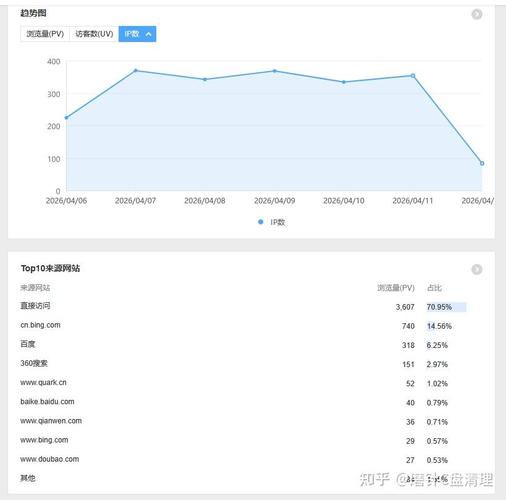Switch to the 访客数(UV) tab
The width and height of the screenshot is (506, 500).
pyautogui.click(x=94, y=34)
